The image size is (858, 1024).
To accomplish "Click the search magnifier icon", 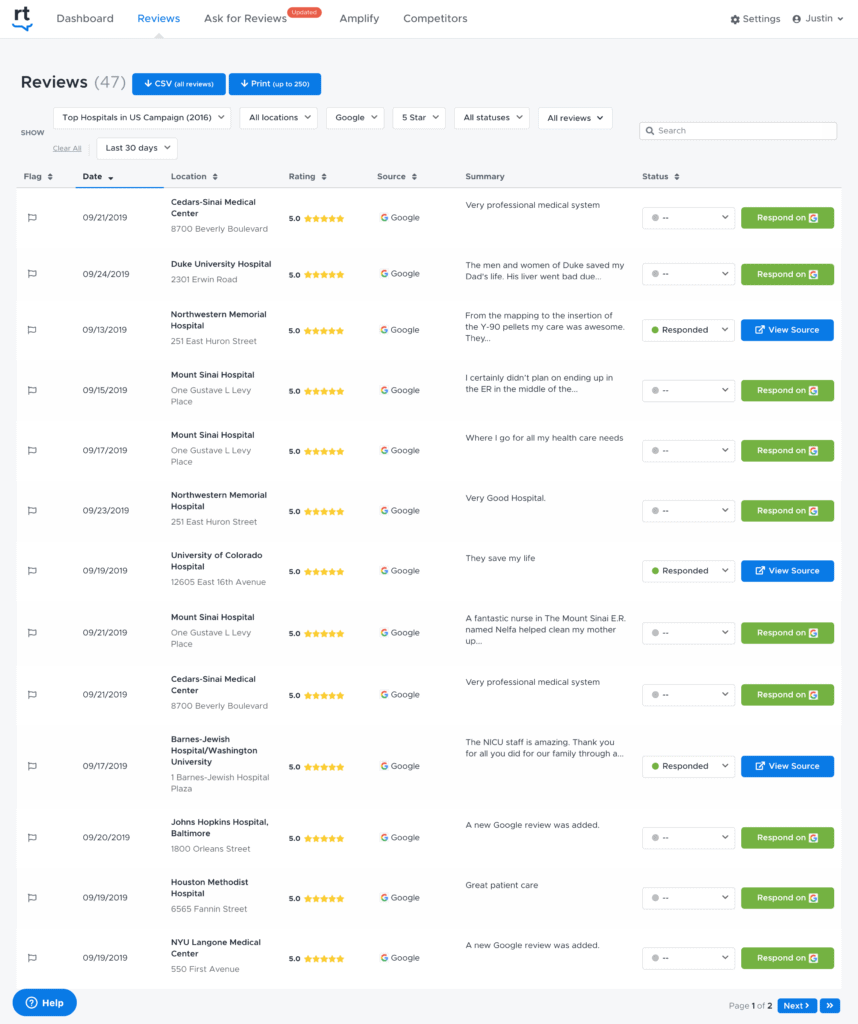I will click(652, 130).
